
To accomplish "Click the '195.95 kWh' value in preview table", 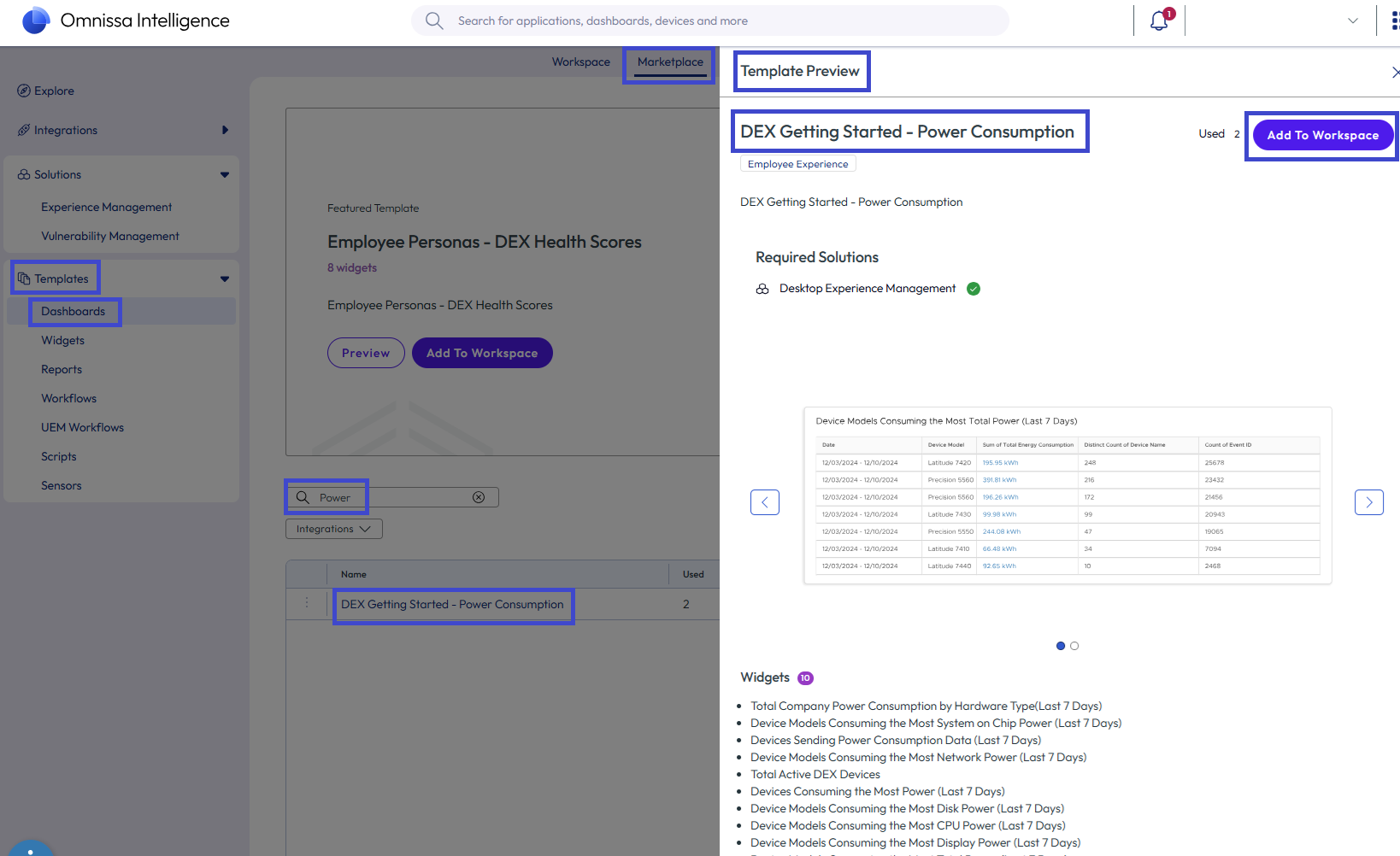I will [1000, 463].
